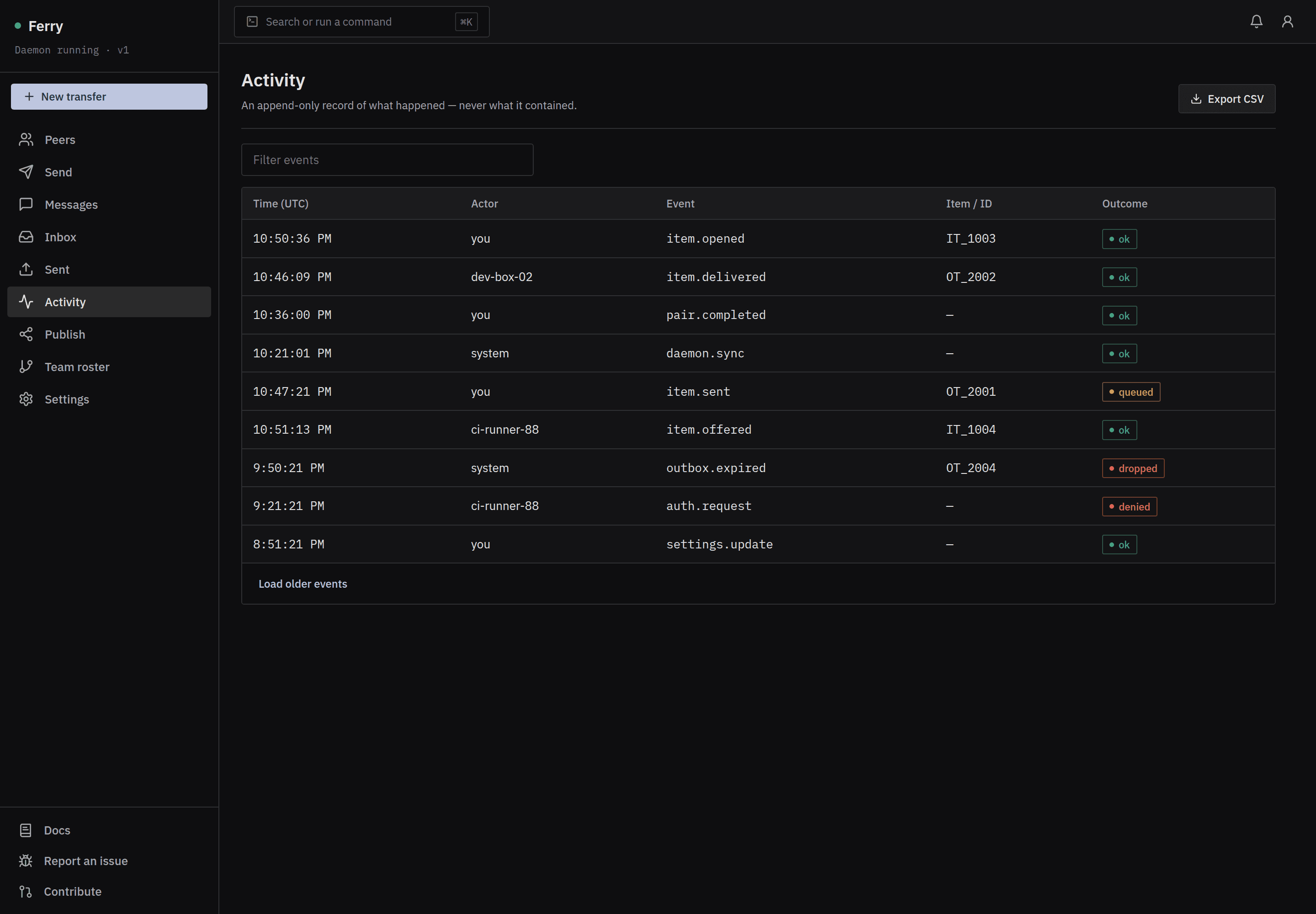Open the user profile icon
Image resolution: width=1316 pixels, height=914 pixels.
pyautogui.click(x=1287, y=22)
